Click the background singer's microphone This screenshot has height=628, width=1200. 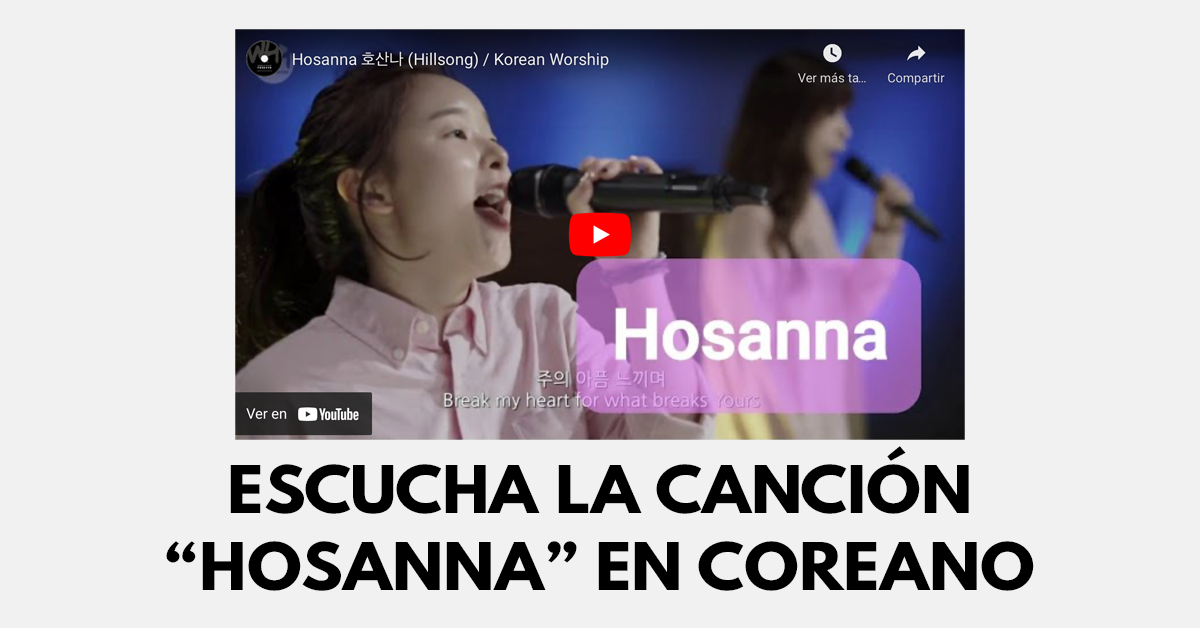click(888, 195)
